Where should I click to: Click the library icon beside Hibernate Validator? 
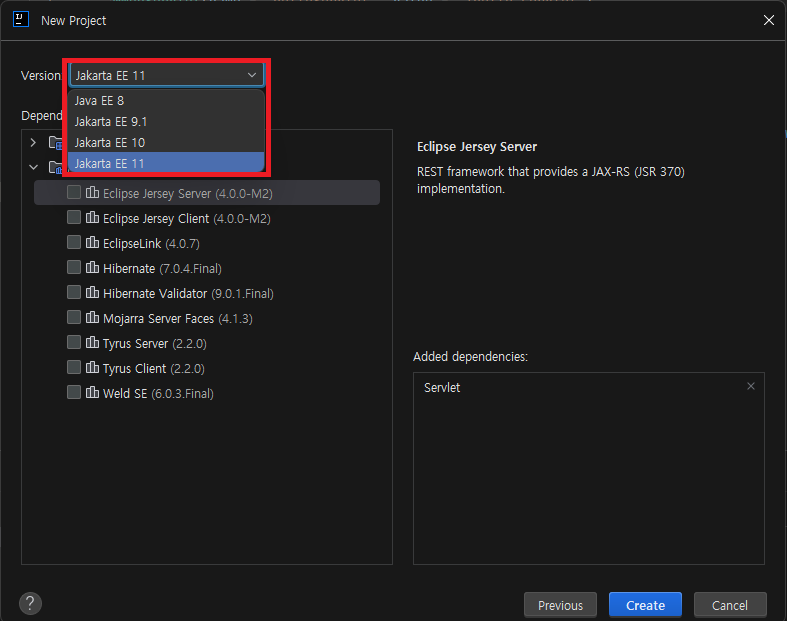pos(92,292)
